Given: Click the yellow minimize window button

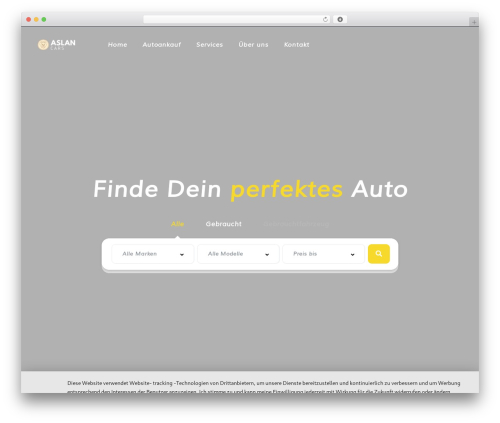Looking at the screenshot, I should [x=36, y=19].
